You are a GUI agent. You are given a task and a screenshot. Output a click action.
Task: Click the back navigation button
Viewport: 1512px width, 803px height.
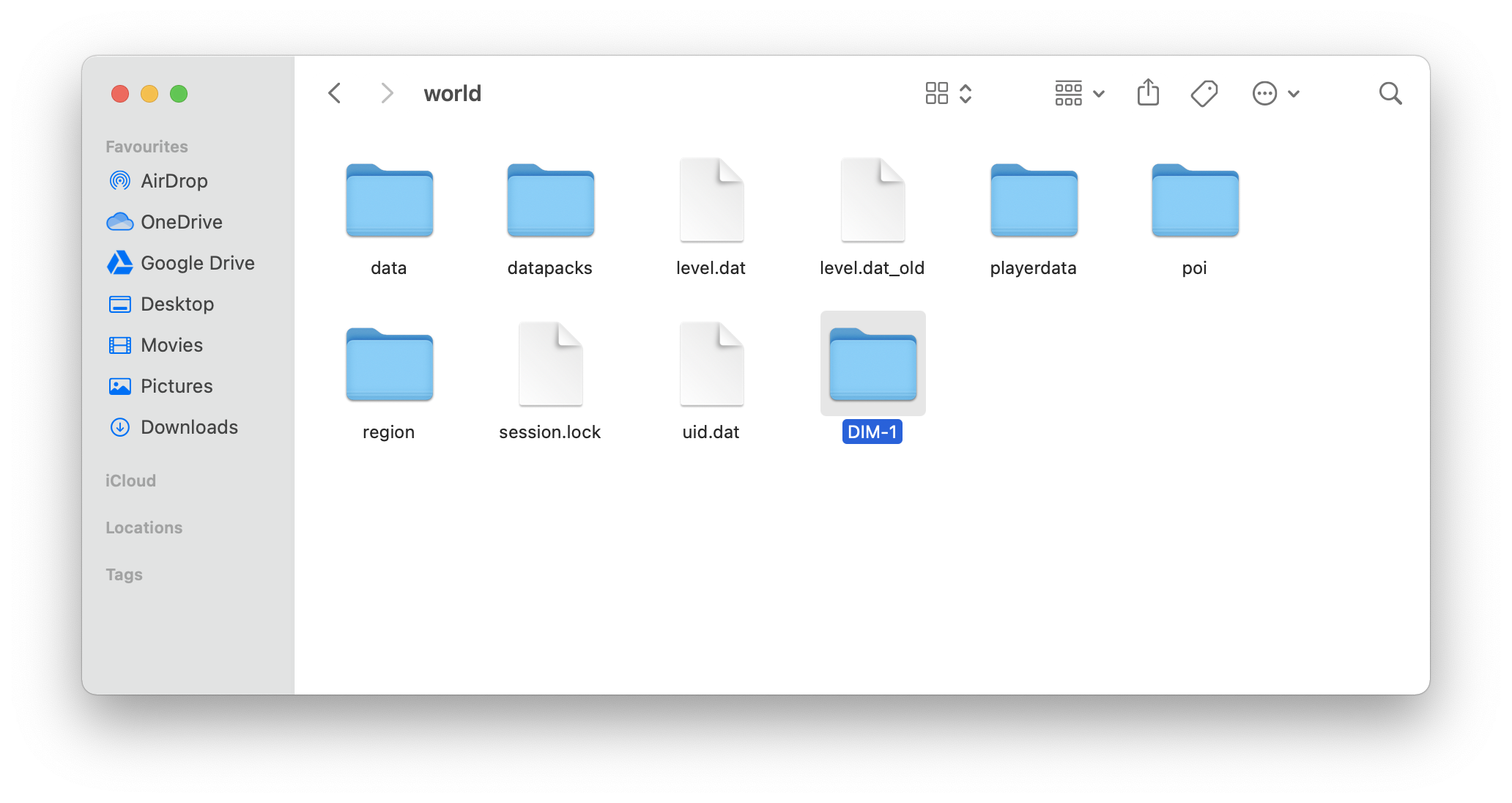(334, 93)
